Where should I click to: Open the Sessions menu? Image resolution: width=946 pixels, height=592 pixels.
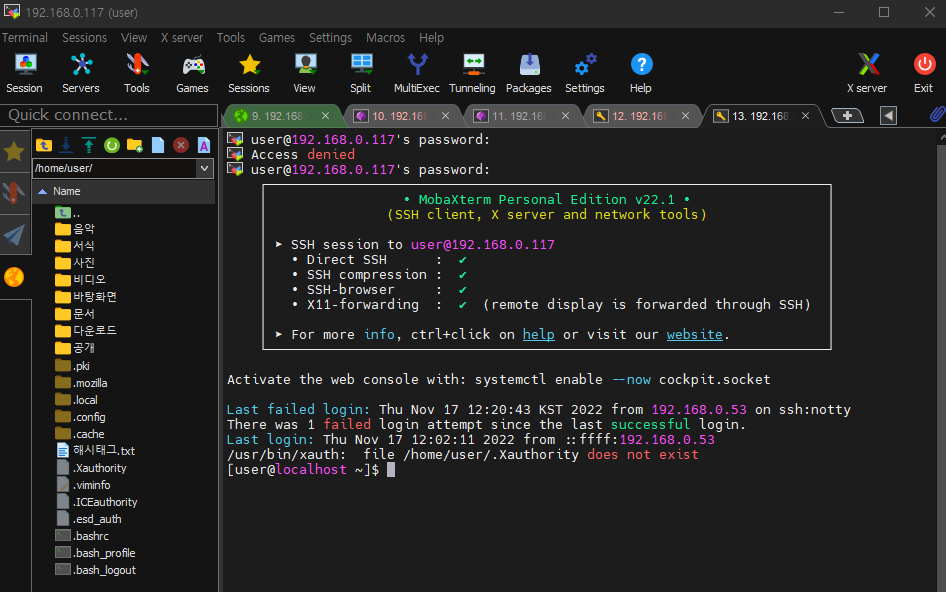click(x=84, y=37)
